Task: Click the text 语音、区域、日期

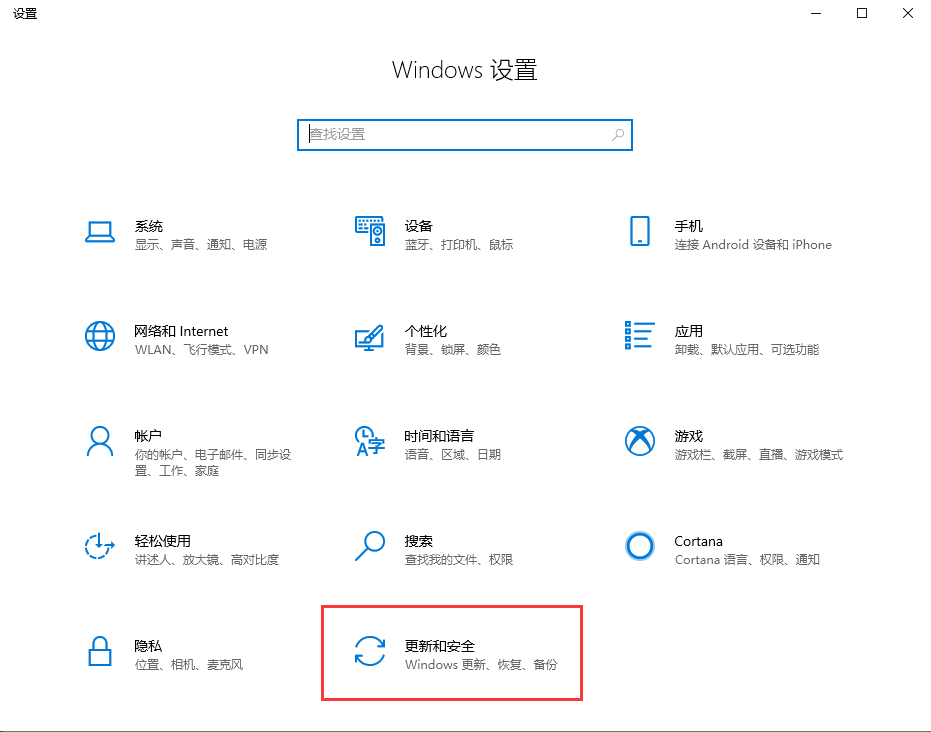Action: point(452,455)
